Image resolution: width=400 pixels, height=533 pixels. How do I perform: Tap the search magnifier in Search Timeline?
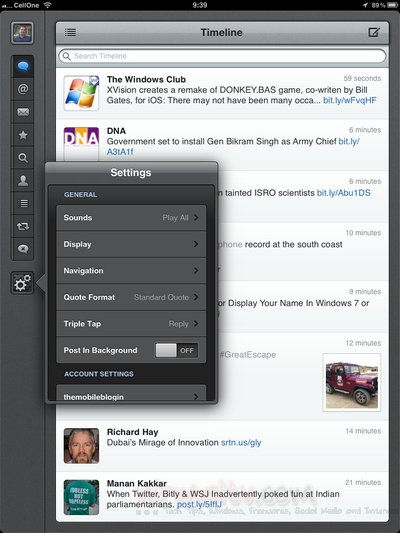(67, 56)
